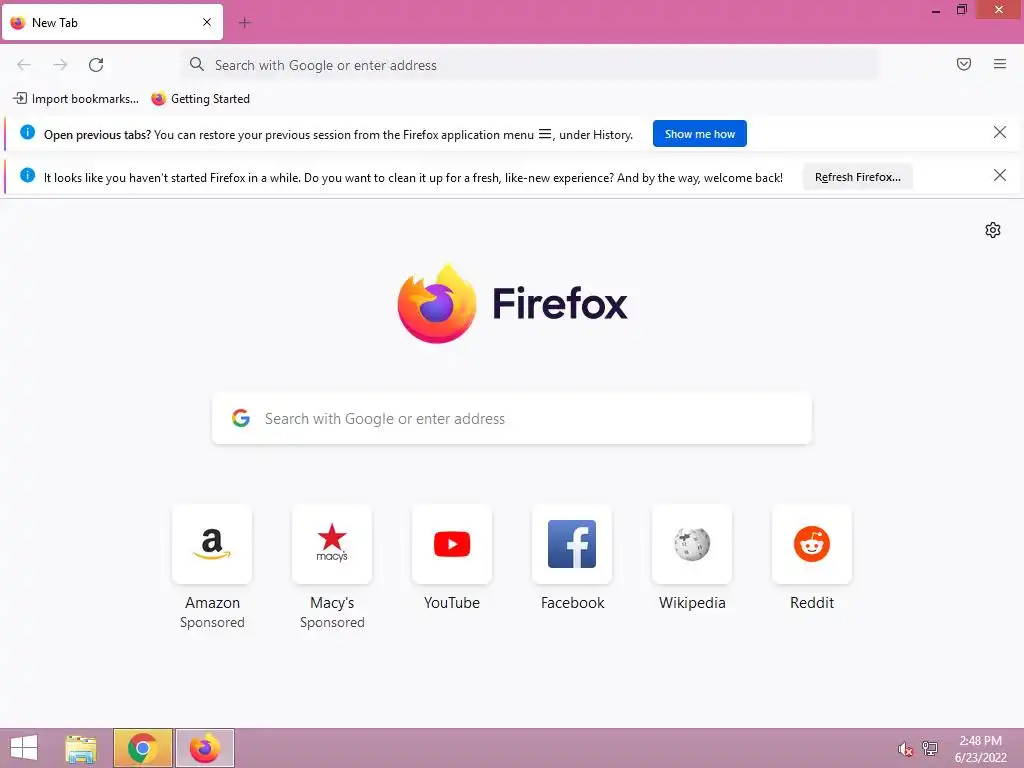Click the info icon on welcome back bar
Viewport: 1024px width, 768px height.
point(27,175)
